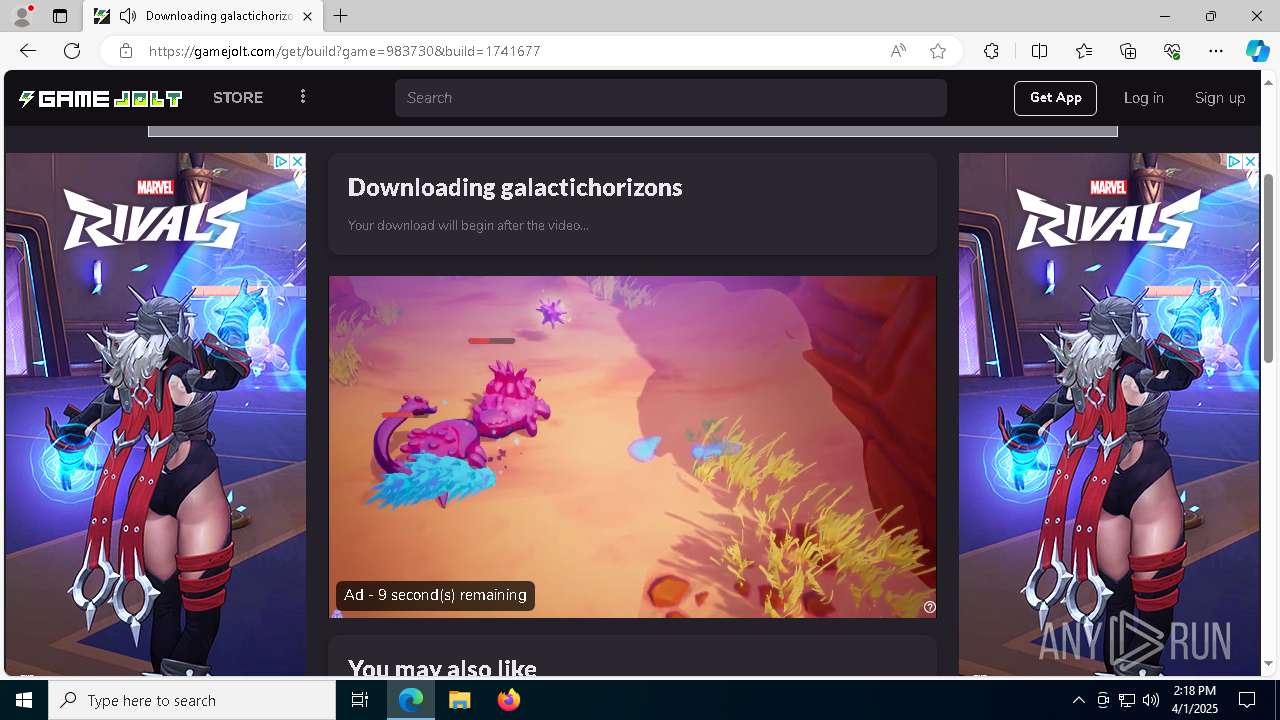The height and width of the screenshot is (720, 1280).
Task: Open Browser essentials icon
Action: pos(1172,51)
